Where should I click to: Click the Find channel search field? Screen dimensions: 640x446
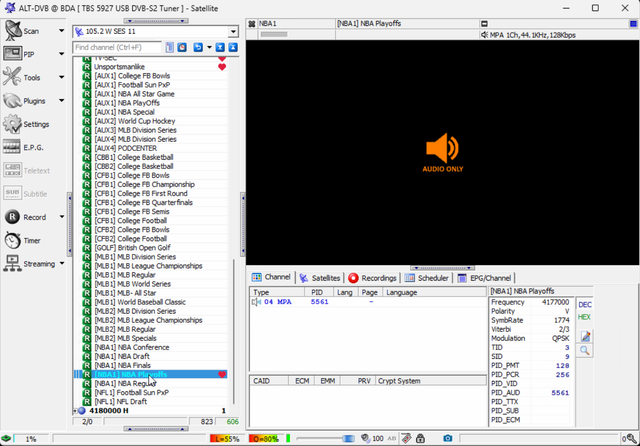[118, 47]
